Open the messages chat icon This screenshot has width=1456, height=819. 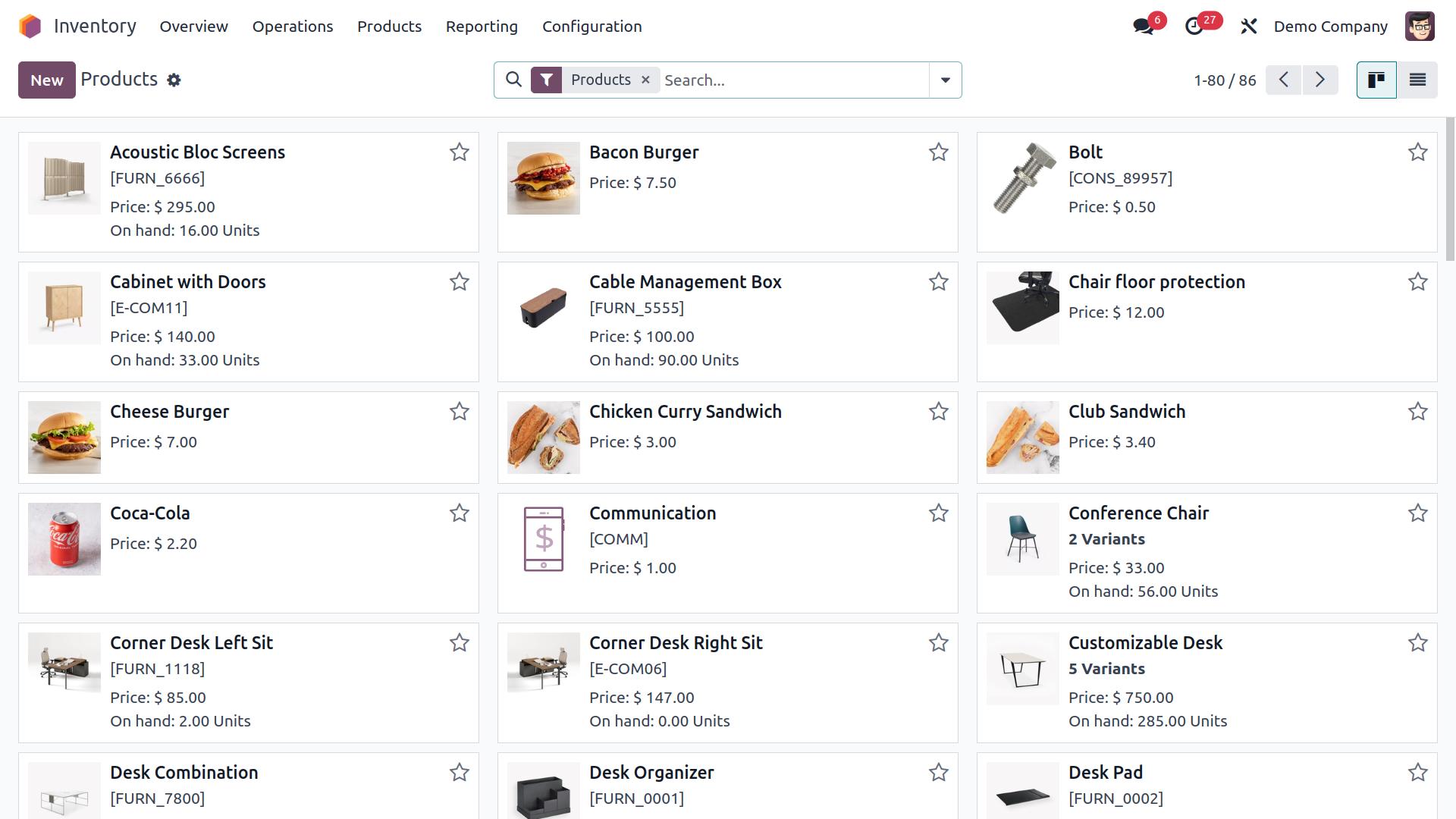point(1143,27)
